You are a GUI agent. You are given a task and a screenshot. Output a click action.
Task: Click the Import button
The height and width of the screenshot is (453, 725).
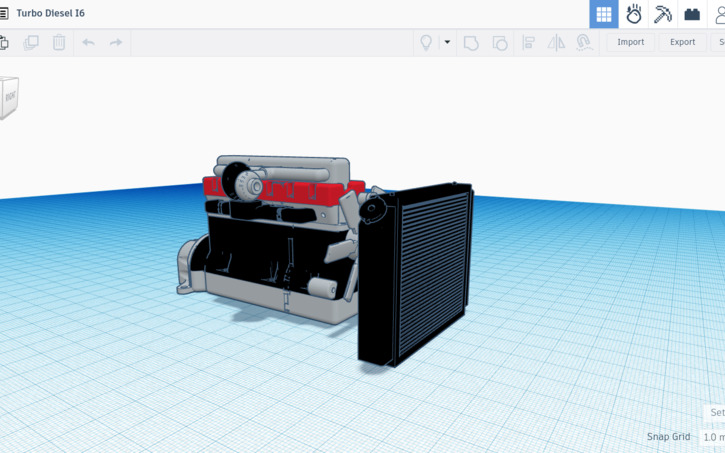tap(630, 42)
